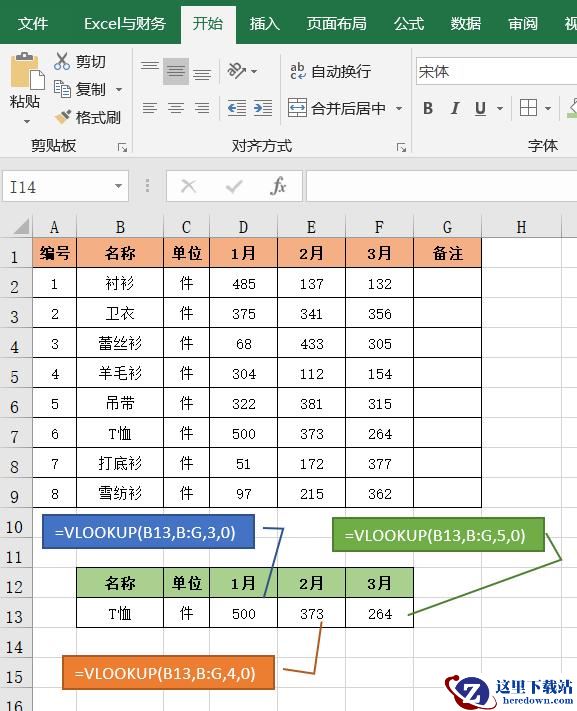Increase indent in alignment group

pyautogui.click(x=263, y=108)
